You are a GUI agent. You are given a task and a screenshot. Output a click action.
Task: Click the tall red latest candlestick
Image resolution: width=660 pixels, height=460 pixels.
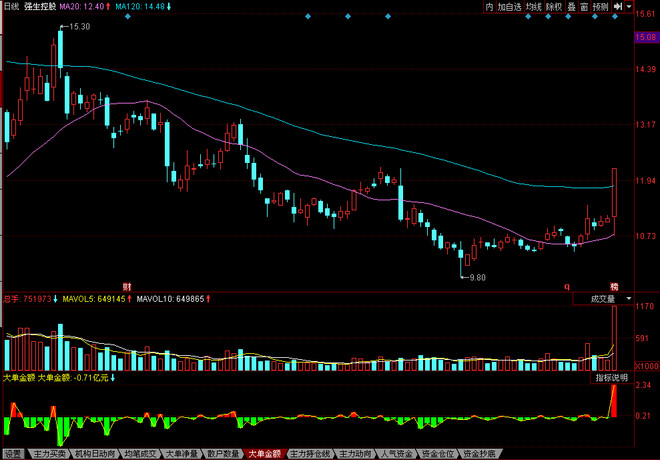[x=615, y=192]
